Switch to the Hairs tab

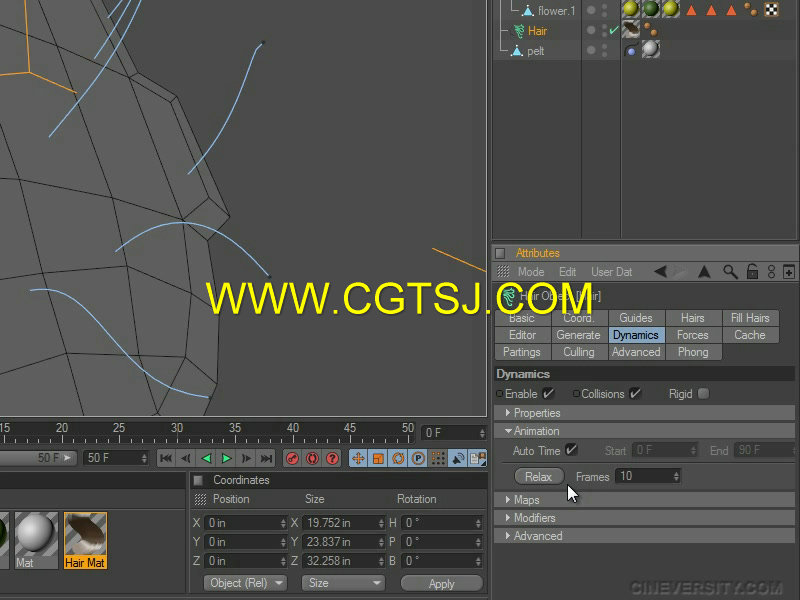coord(693,317)
